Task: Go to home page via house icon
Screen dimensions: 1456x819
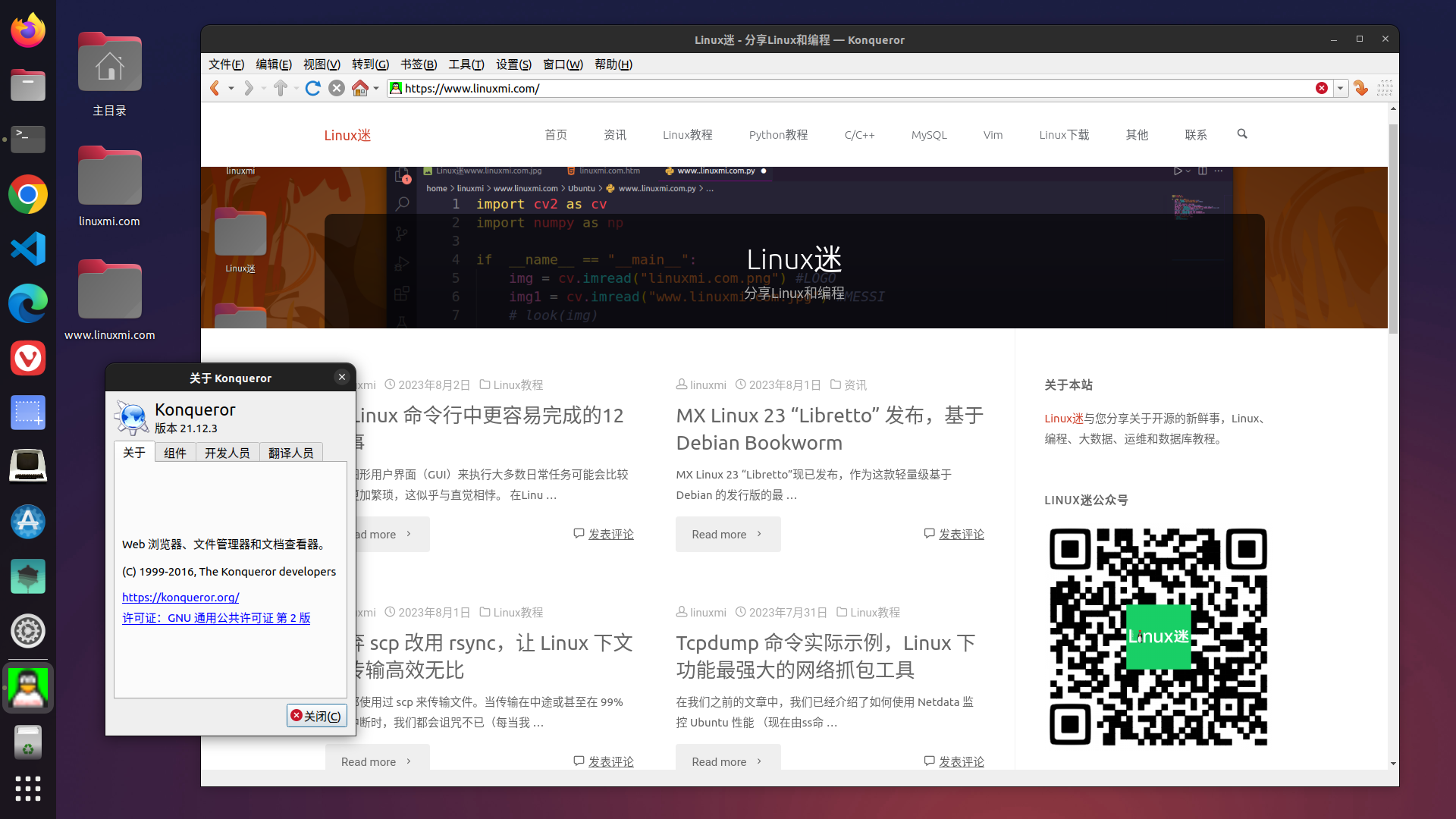Action: (360, 88)
